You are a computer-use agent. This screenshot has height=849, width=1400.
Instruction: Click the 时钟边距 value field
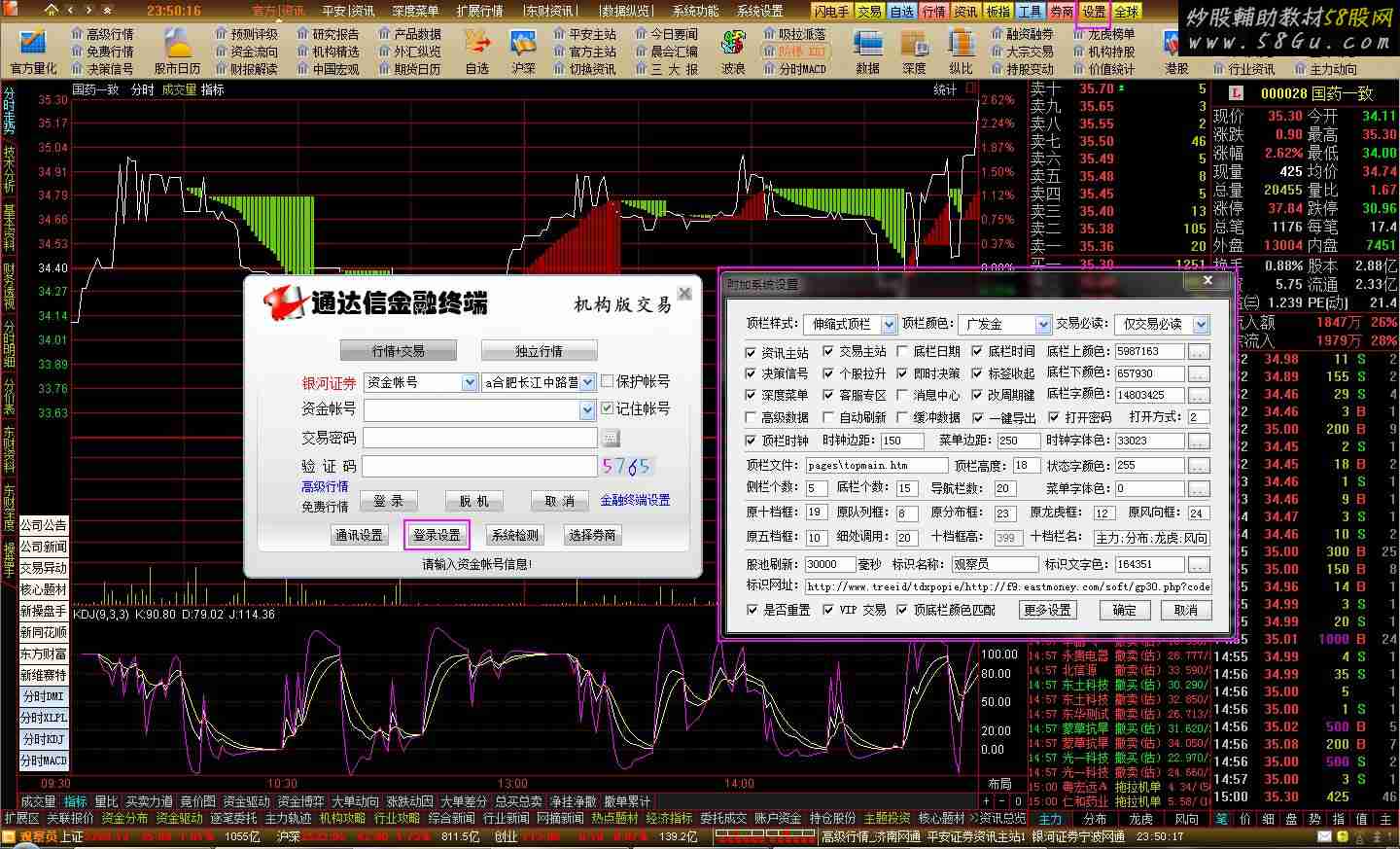901,441
